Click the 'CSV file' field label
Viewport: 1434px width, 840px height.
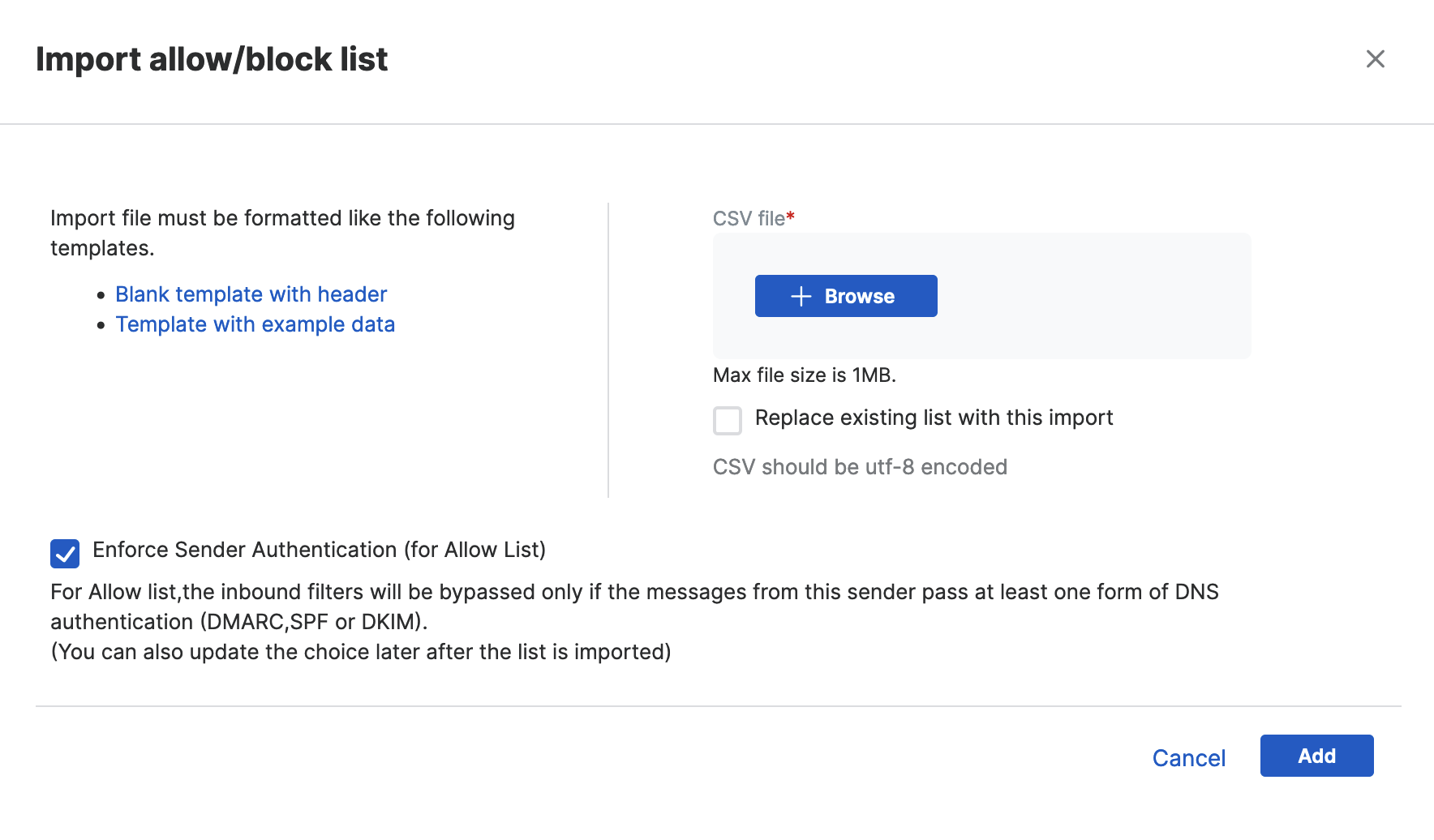(748, 219)
